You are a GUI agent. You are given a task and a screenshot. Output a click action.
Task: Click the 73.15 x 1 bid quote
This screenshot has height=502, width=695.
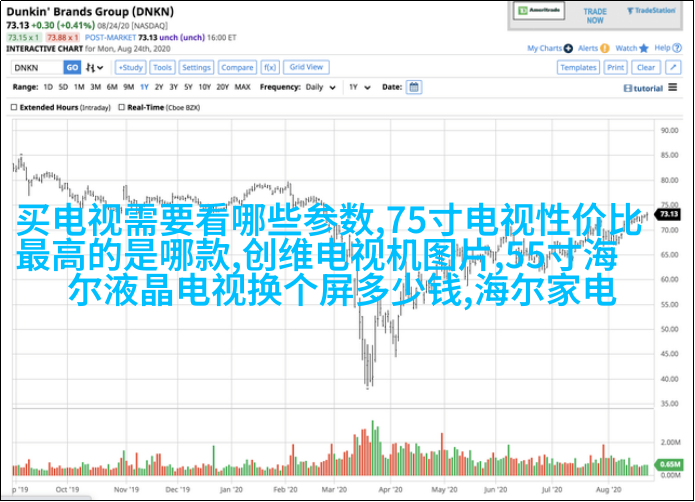pyautogui.click(x=24, y=38)
